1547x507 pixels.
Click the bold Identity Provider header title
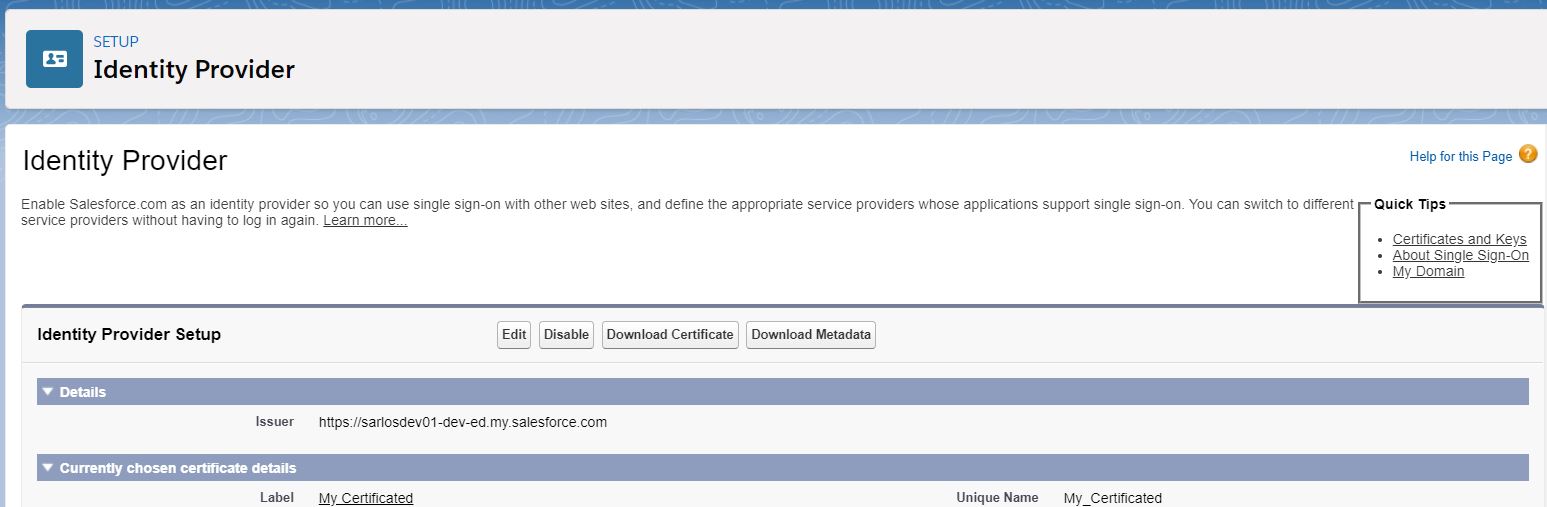[194, 70]
